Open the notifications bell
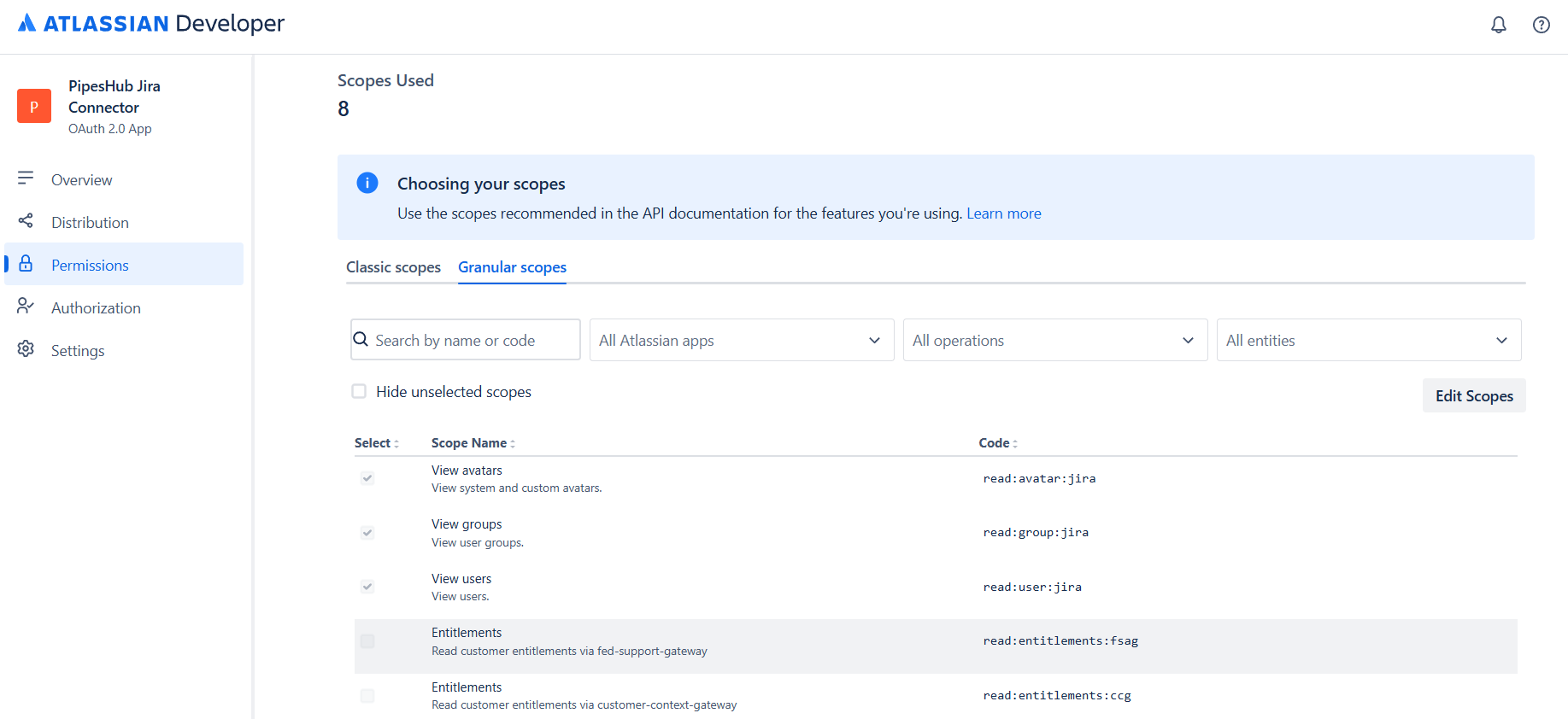 click(1499, 25)
